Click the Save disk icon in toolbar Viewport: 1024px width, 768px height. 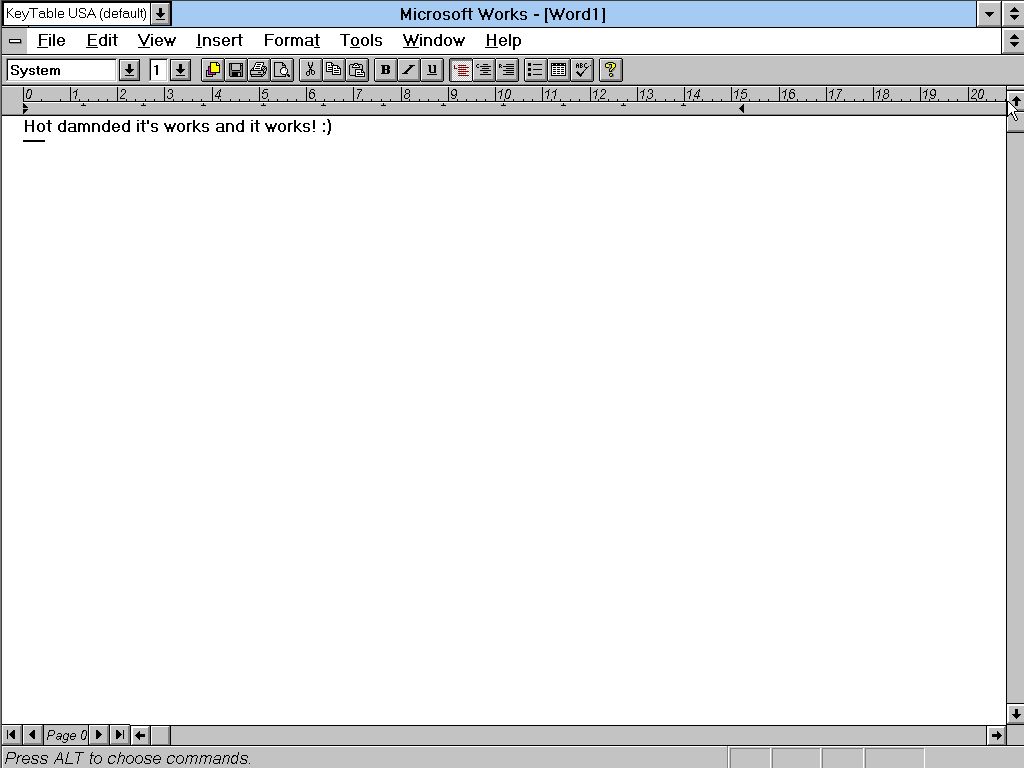tap(236, 70)
